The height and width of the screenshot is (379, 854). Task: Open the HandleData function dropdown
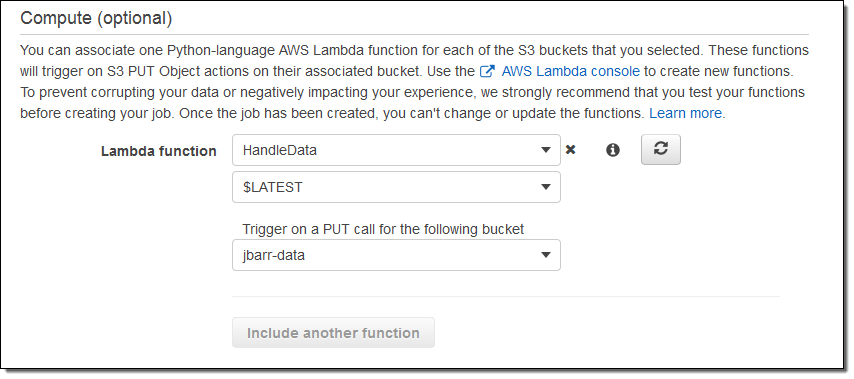[x=396, y=150]
